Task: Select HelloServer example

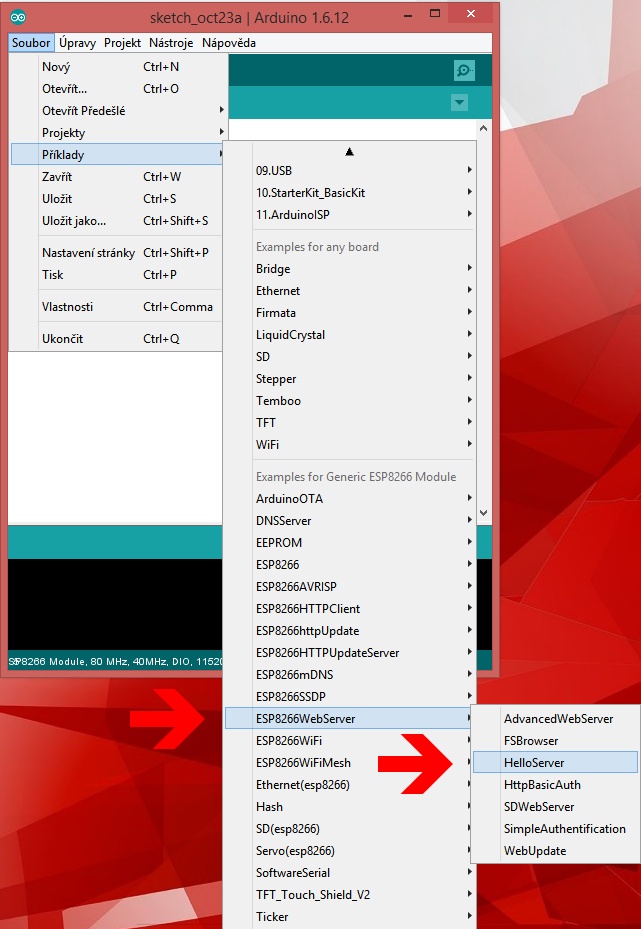Action: (x=534, y=763)
